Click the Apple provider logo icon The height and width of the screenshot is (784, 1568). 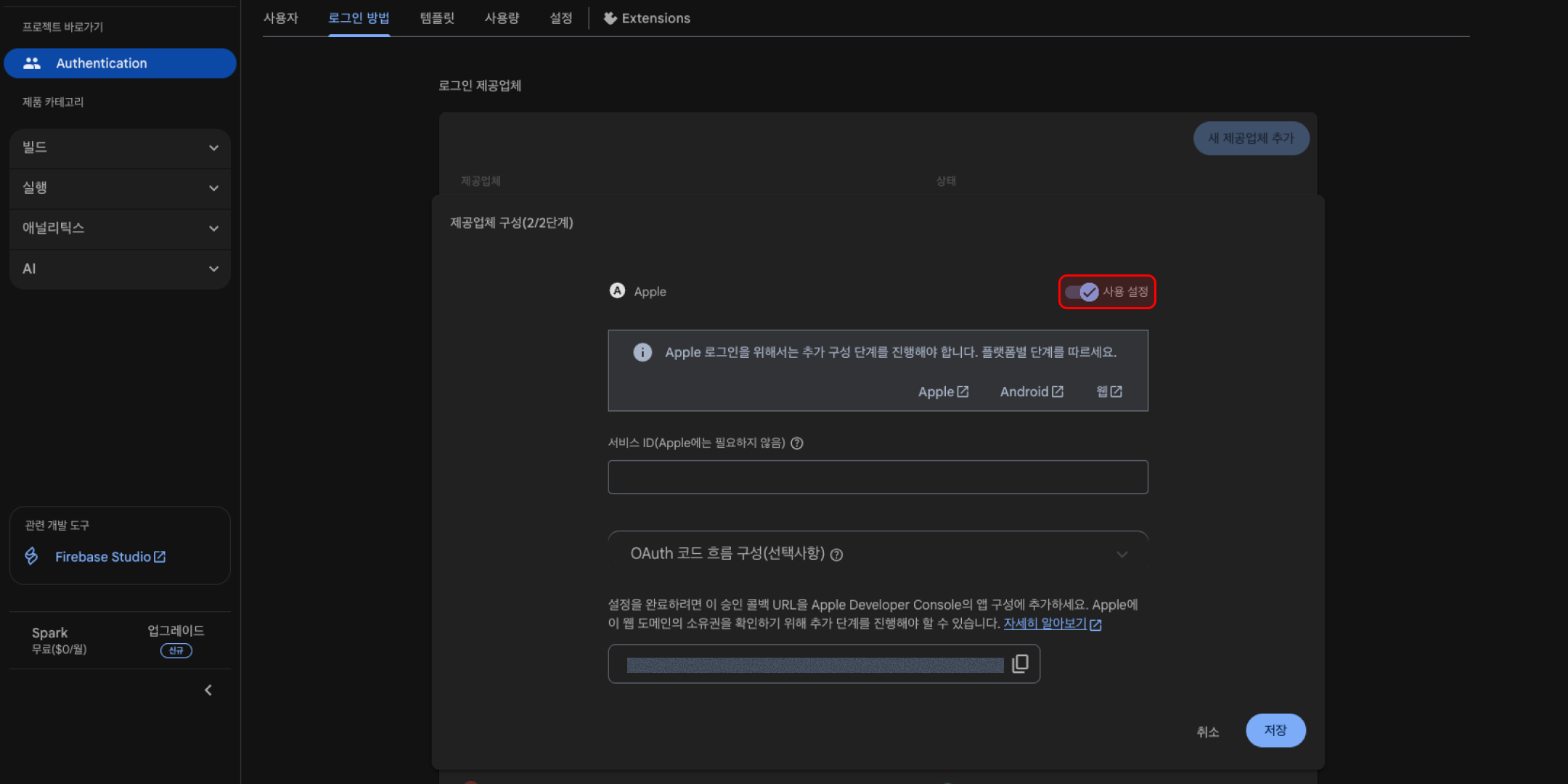617,291
